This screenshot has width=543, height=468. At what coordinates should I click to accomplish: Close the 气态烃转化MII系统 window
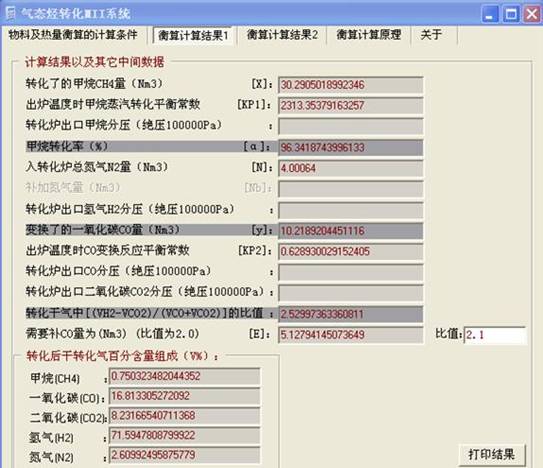click(x=532, y=14)
